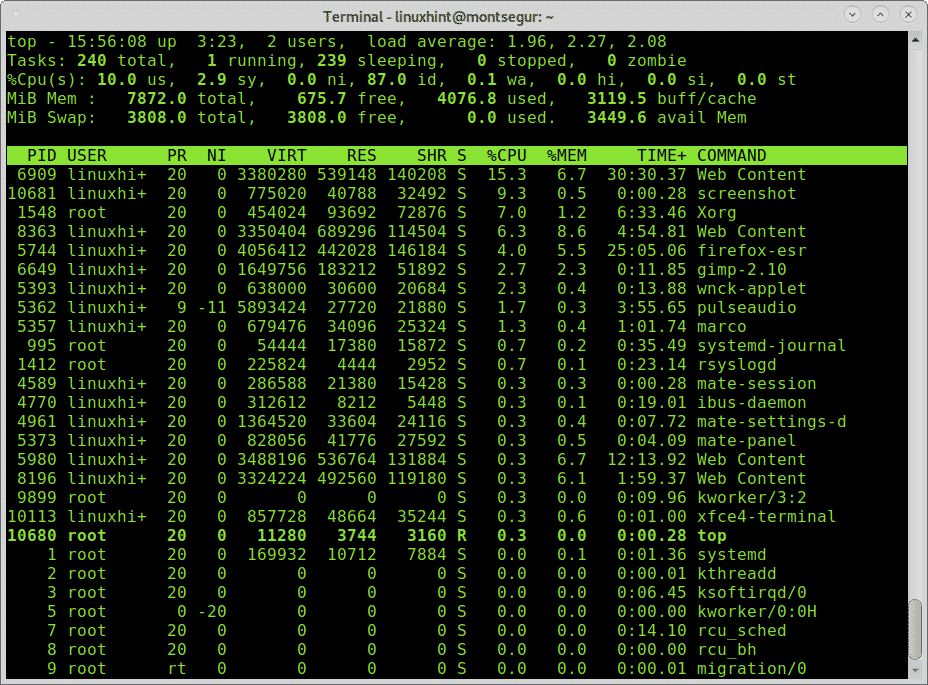
Task: Click the '240 total' tasks value
Action: pyautogui.click(x=121, y=61)
